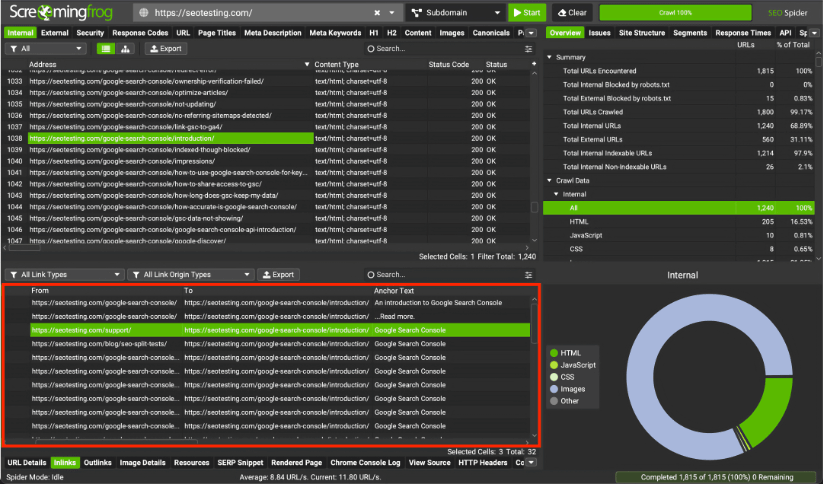Switch to Response Codes tab
This screenshot has width=823, height=484.
pyautogui.click(x=140, y=33)
